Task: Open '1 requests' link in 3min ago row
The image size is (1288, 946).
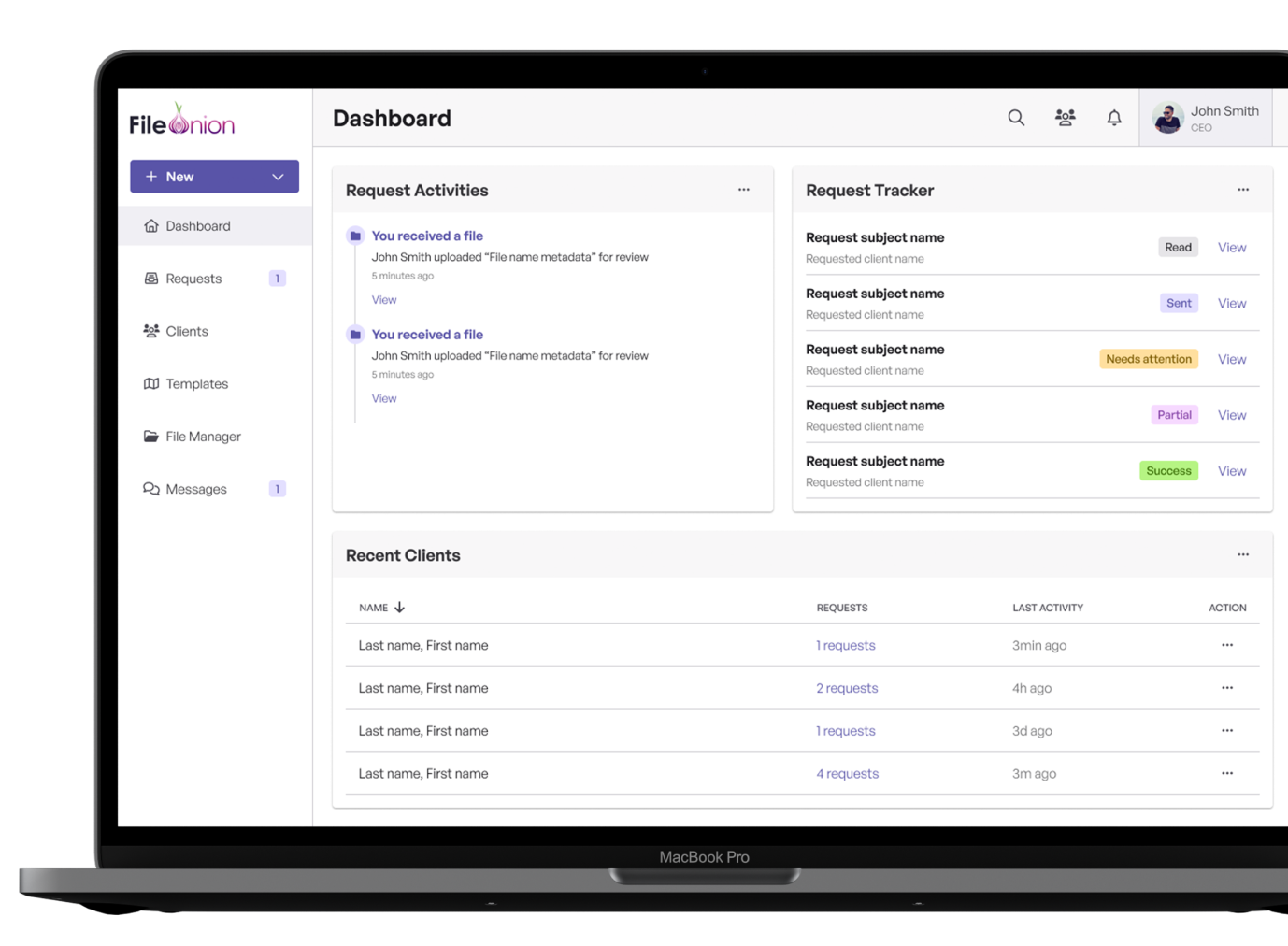Action: 846,646
